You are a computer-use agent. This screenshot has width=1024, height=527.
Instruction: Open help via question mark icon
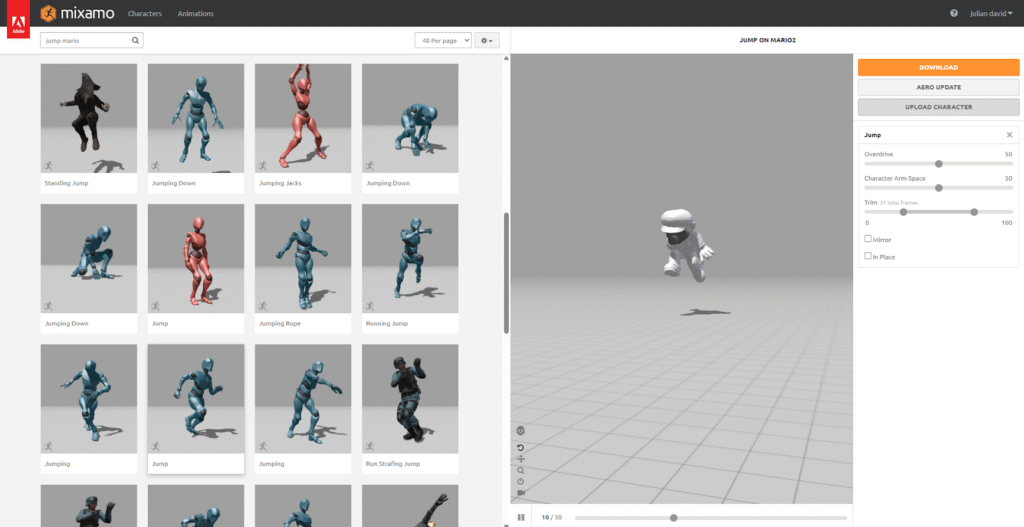(x=953, y=13)
